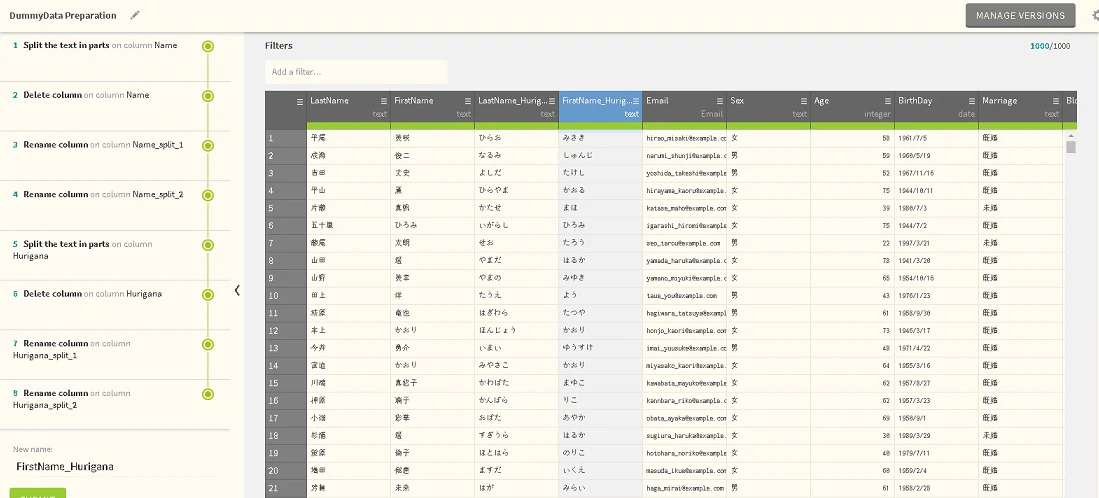Toggle step 7 Rename Hurigana_split_1 circle
This screenshot has height=498, width=1099.
coord(207,345)
